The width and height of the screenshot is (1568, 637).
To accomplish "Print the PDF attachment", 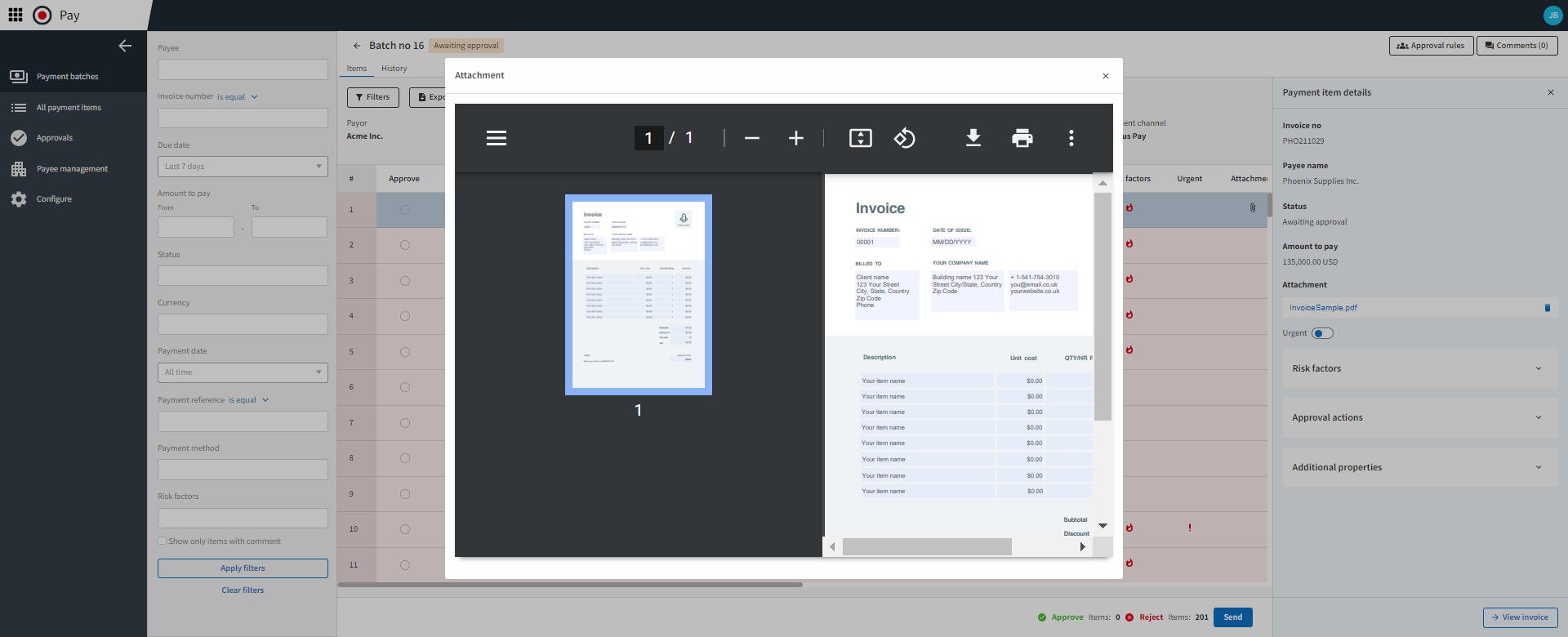I will (1022, 138).
